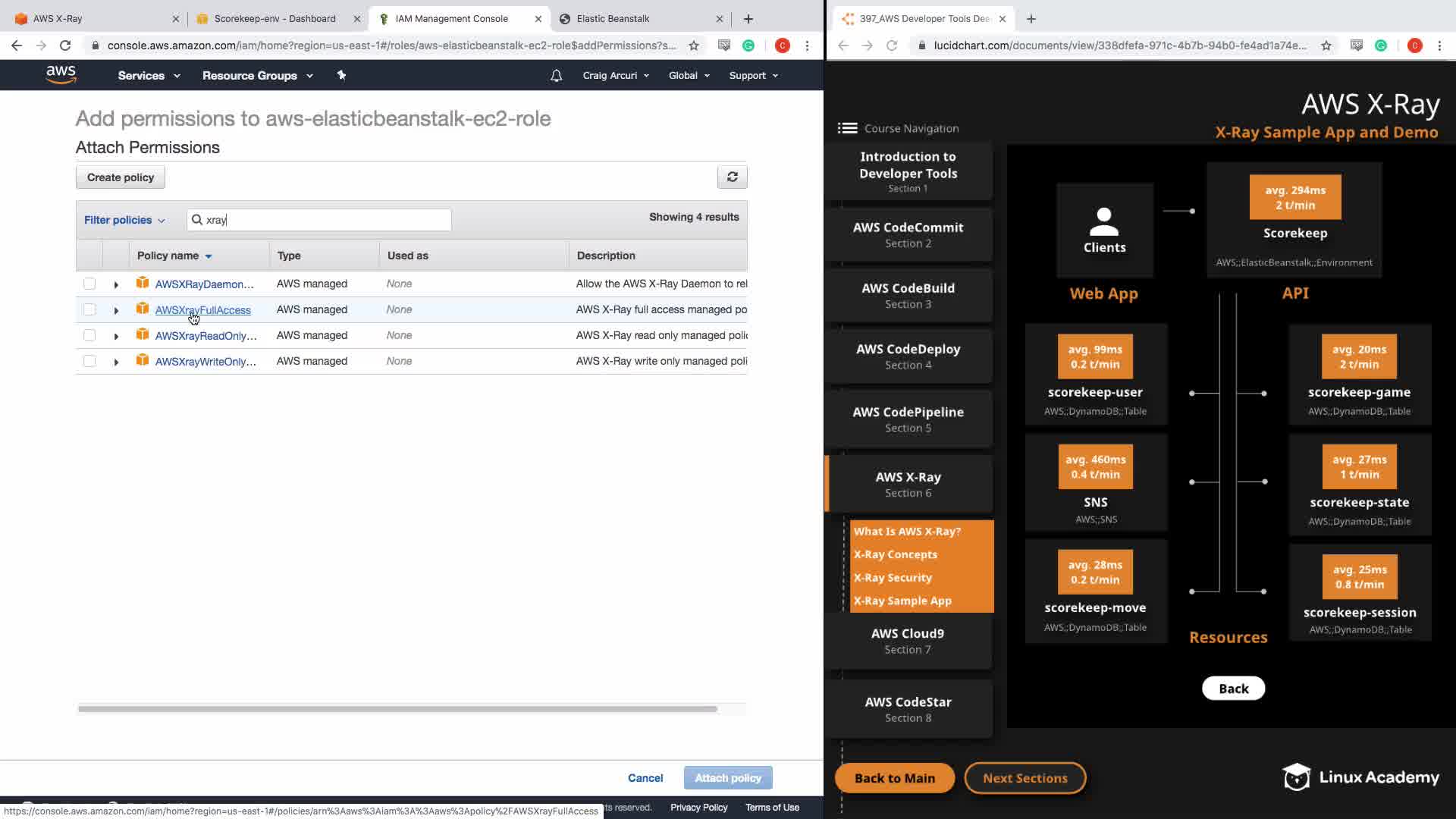This screenshot has width=1456, height=819.
Task: Click the AWS logo home icon
Action: coord(61,74)
